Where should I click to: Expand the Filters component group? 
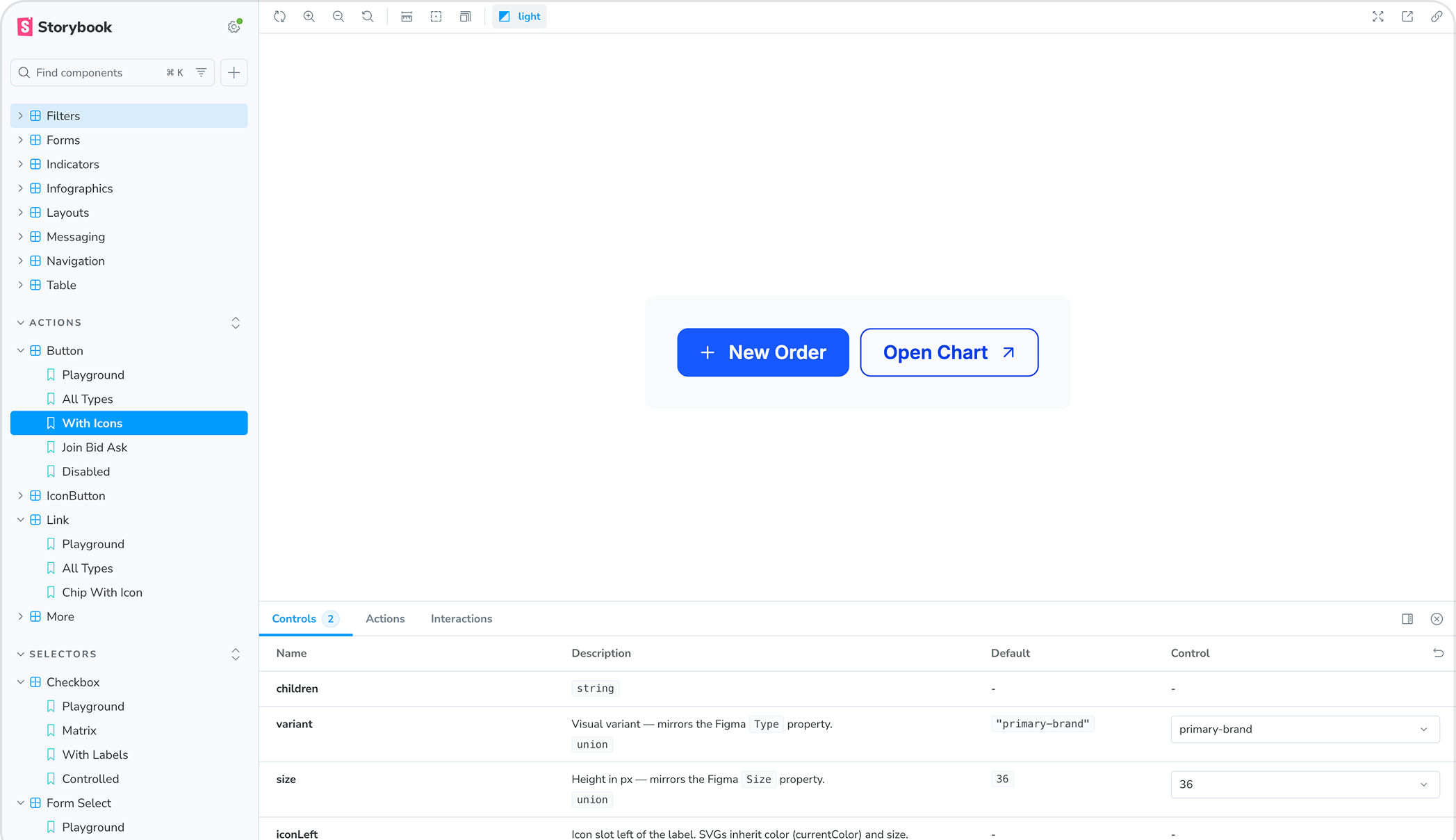point(129,116)
